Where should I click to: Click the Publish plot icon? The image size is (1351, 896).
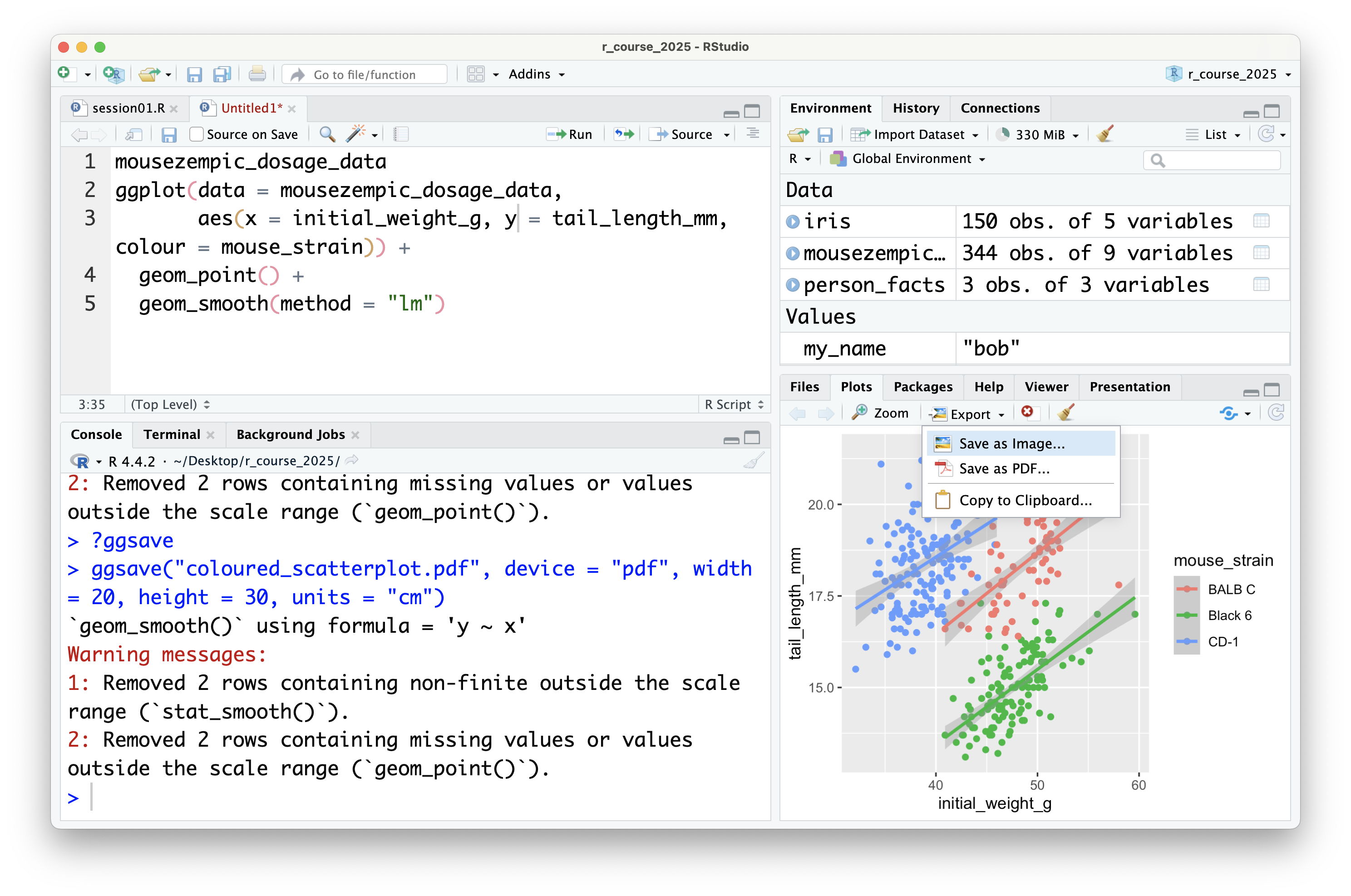(x=1229, y=413)
